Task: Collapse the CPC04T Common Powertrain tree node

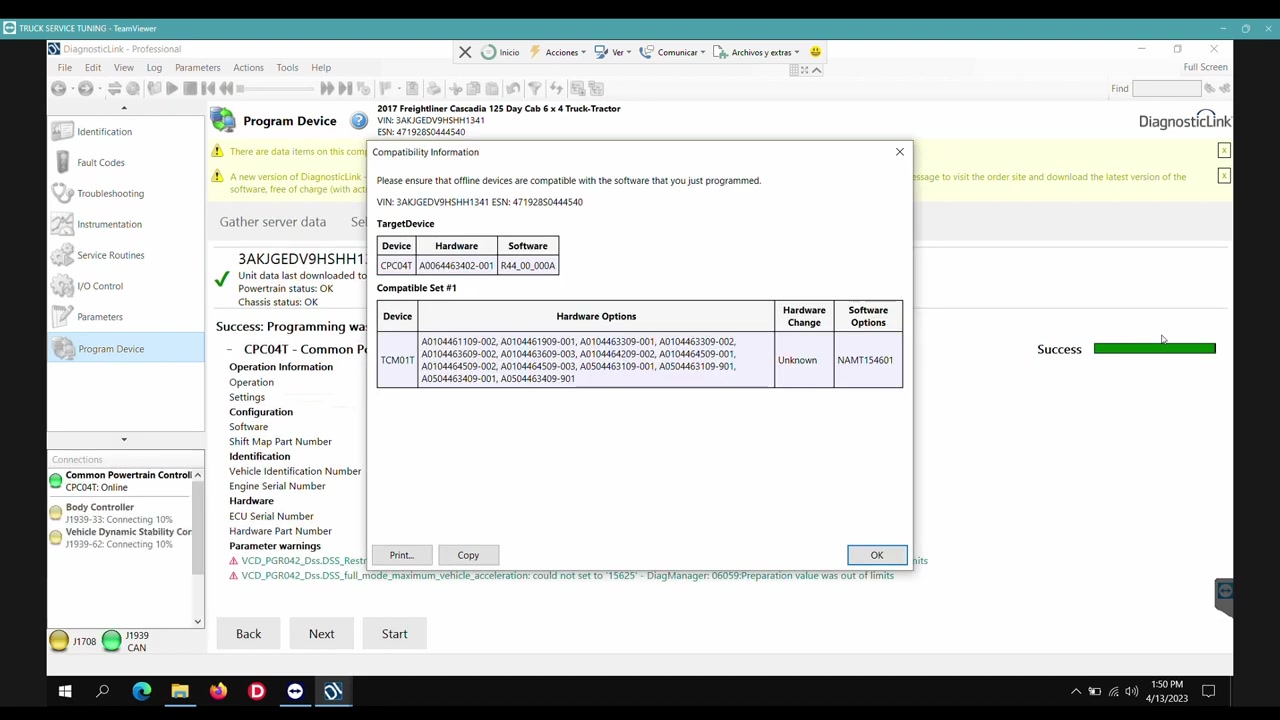Action: [229, 349]
